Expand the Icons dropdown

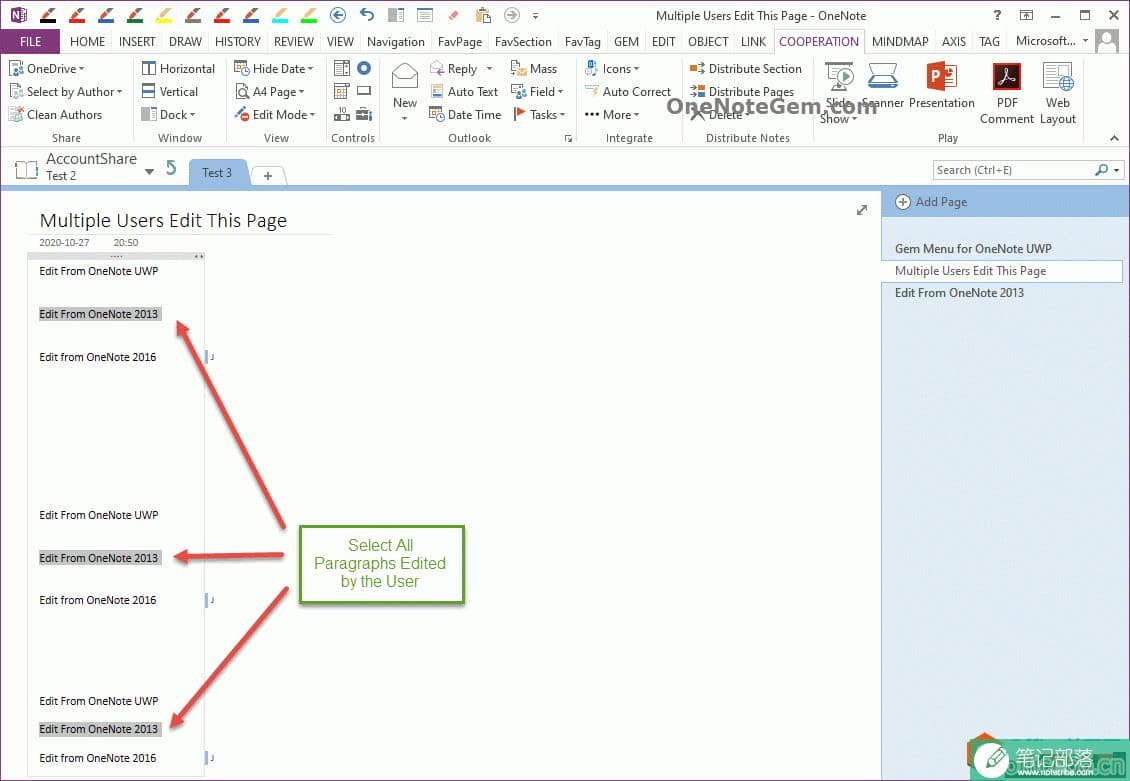tap(612, 68)
